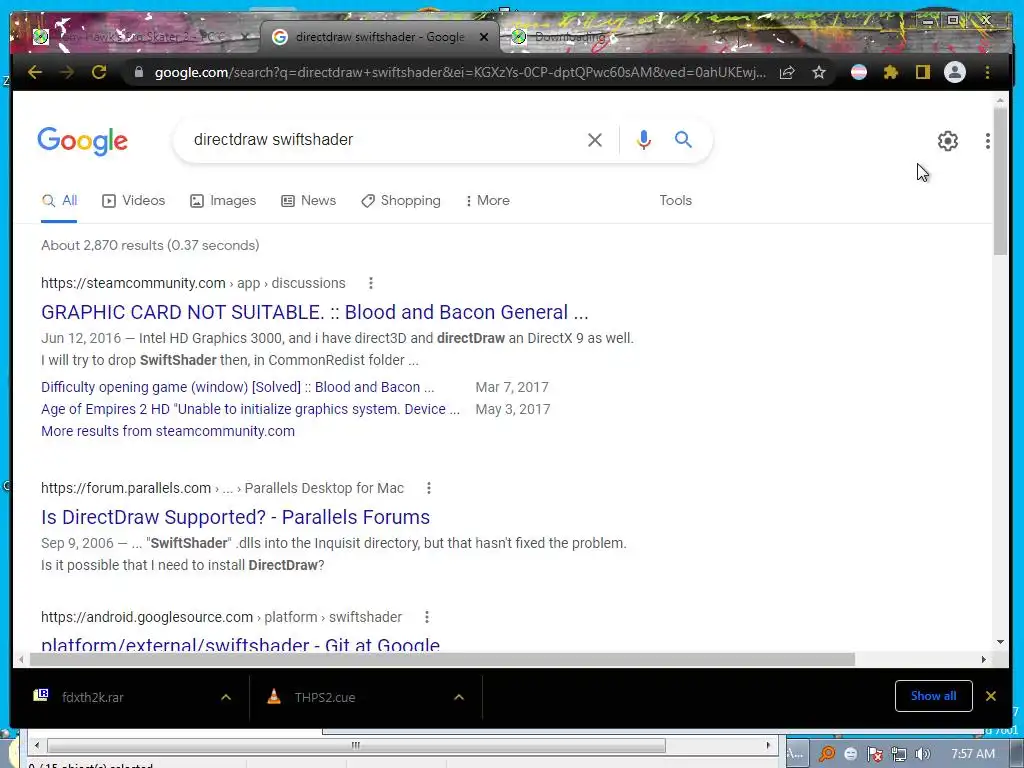Screen dimensions: 1024x768
Task: Click vertical scrollbar down arrow
Action: coord(1000,642)
